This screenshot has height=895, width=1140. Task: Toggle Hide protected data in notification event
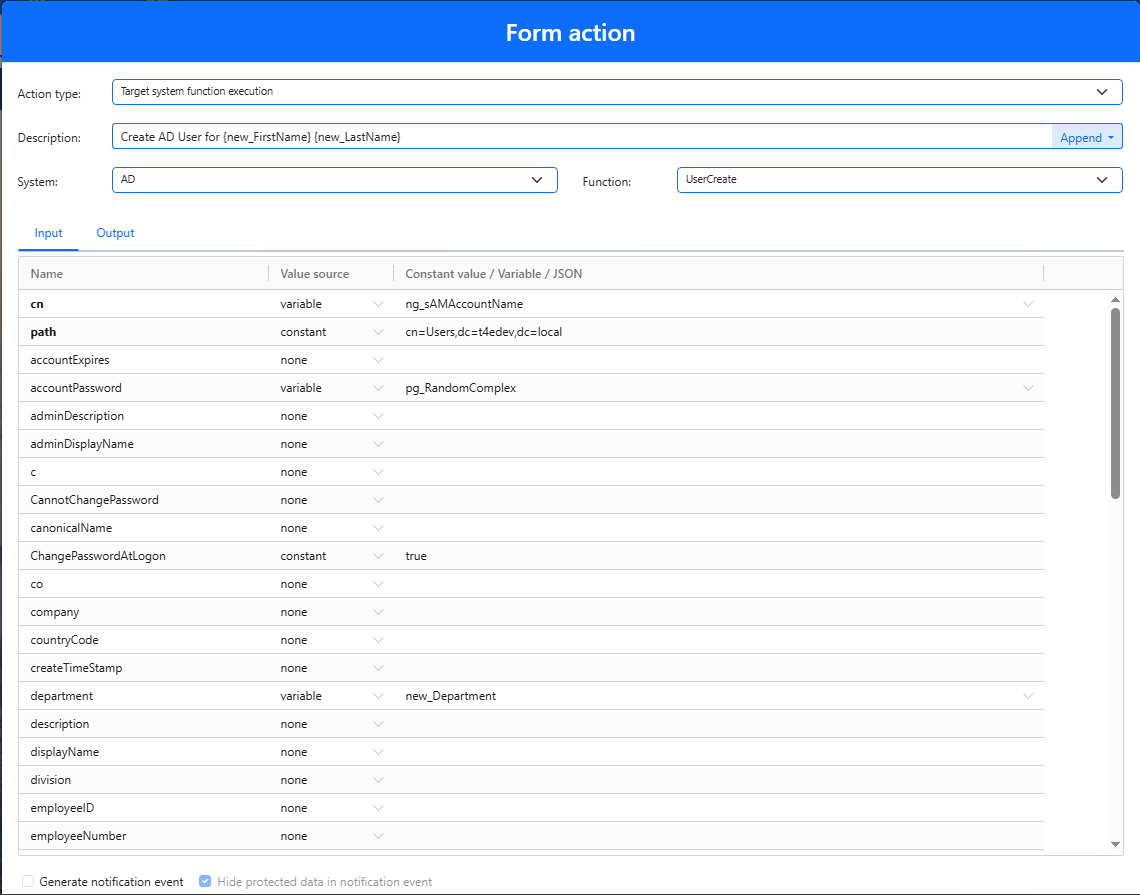[205, 881]
